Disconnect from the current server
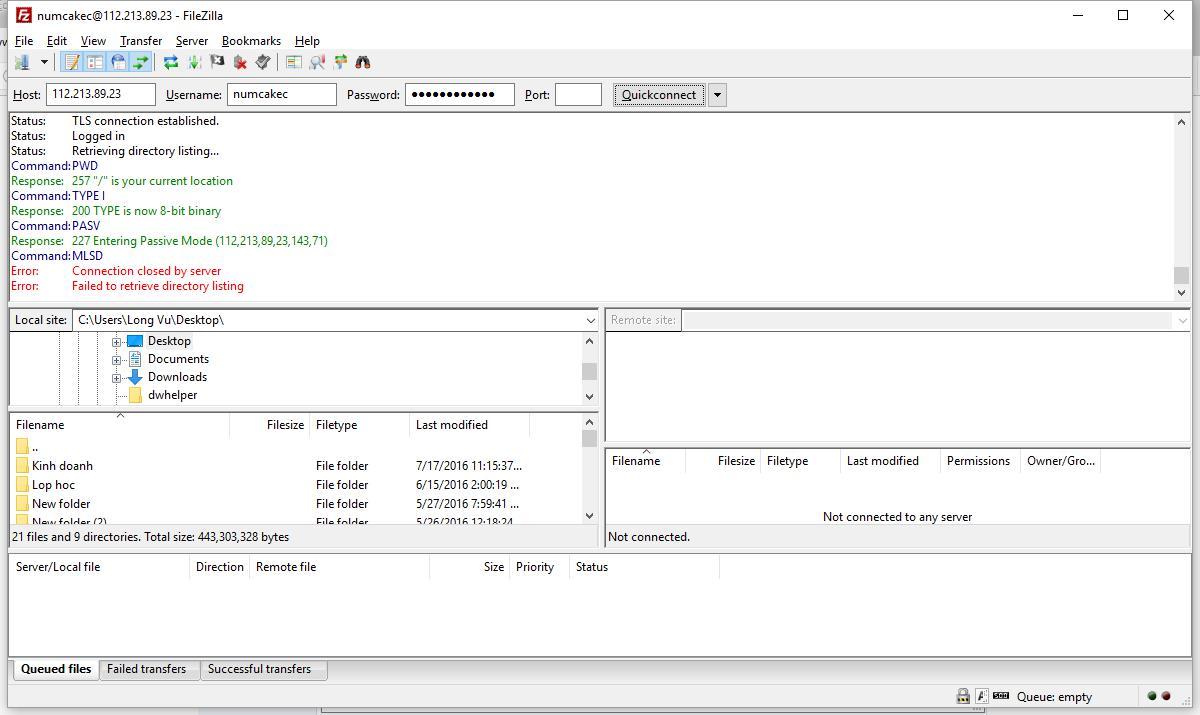The width and height of the screenshot is (1200, 715). click(240, 62)
